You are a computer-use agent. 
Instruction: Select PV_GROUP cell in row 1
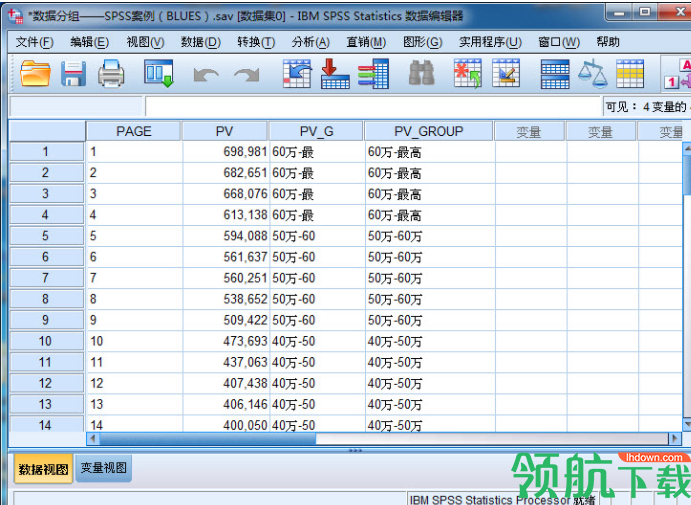430,152
